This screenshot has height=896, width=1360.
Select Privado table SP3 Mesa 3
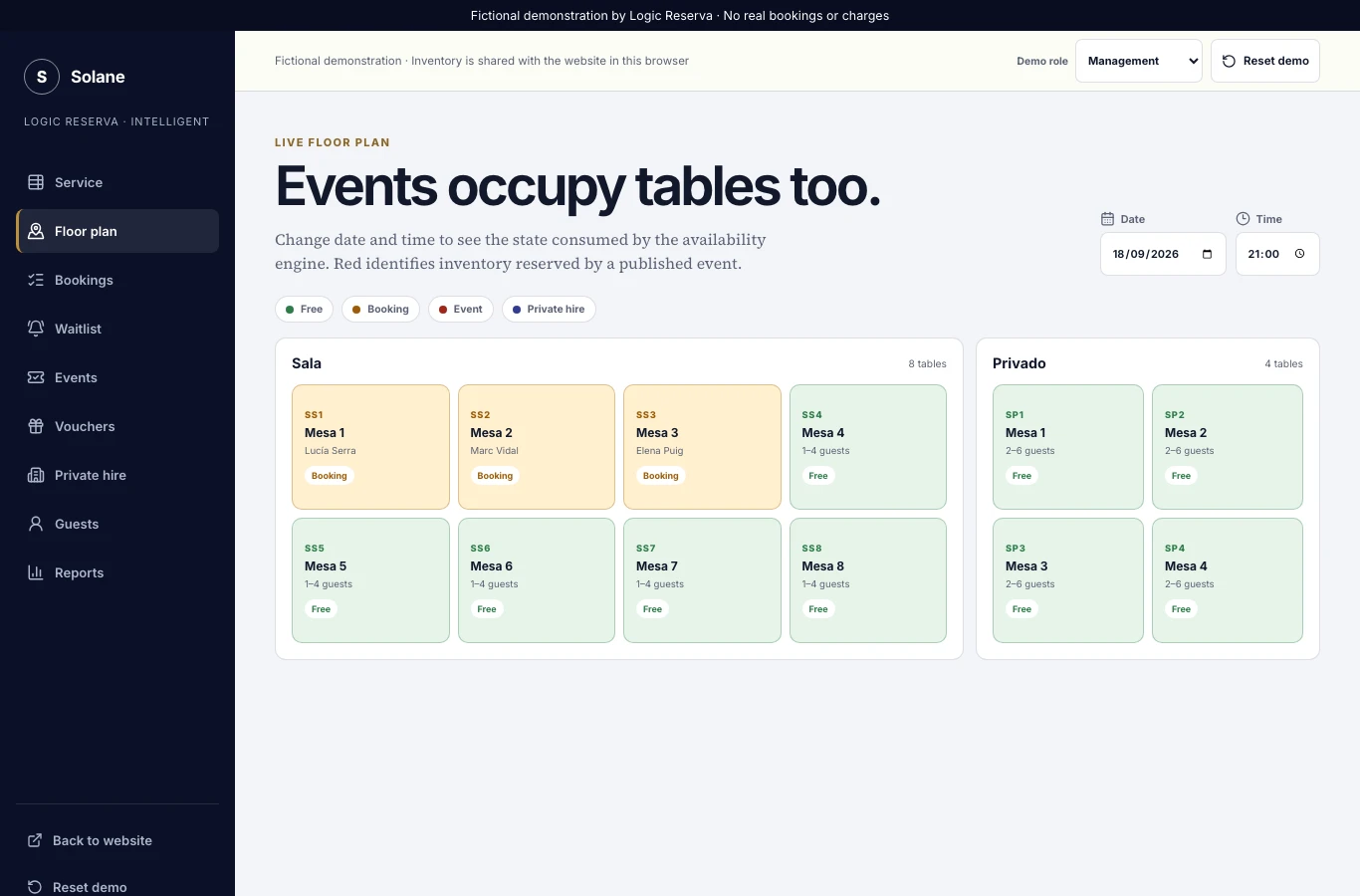click(x=1068, y=580)
